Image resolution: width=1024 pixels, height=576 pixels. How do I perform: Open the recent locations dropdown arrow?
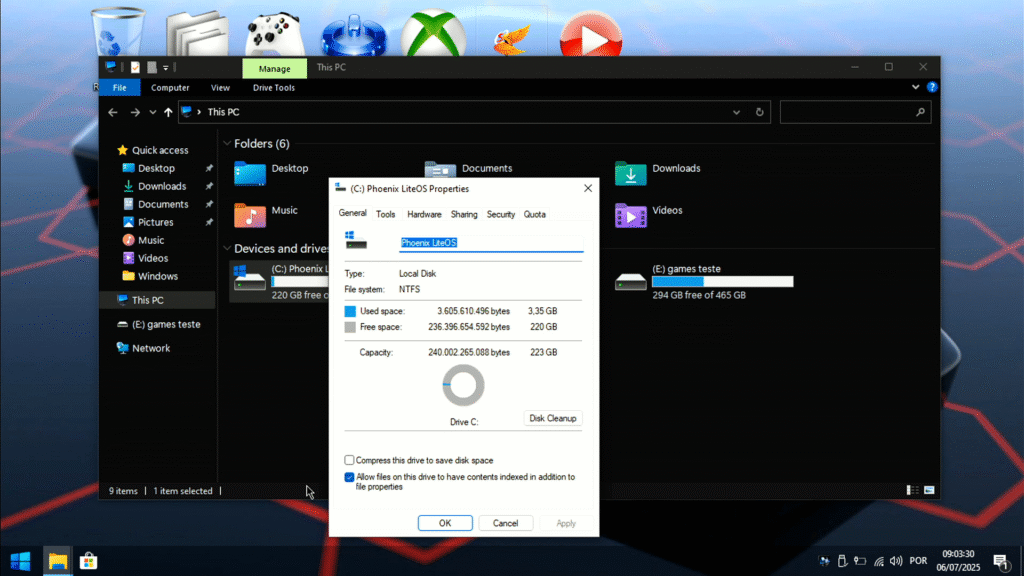(153, 112)
